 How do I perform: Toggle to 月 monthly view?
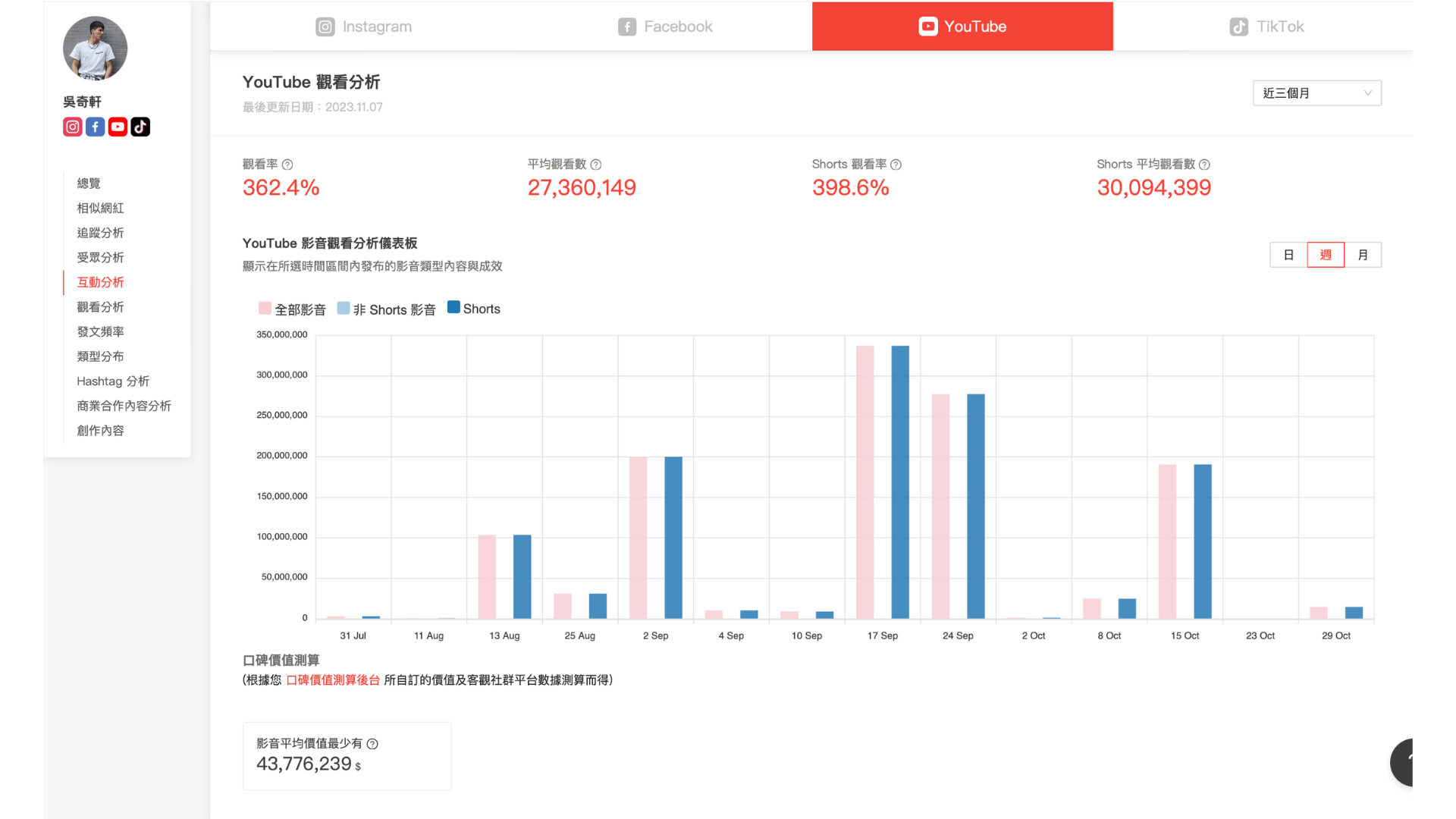(x=1362, y=255)
